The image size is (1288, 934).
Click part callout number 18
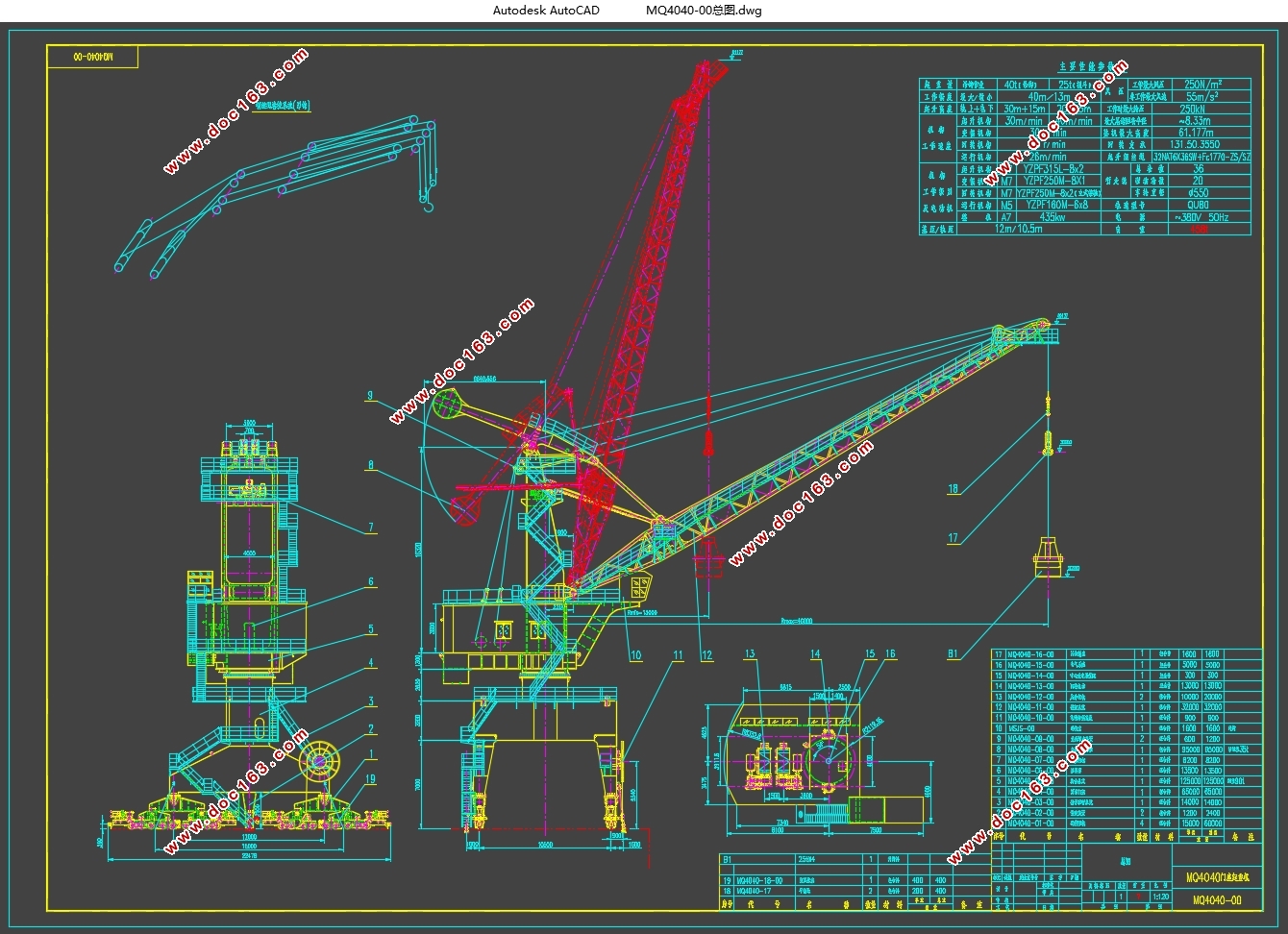[954, 489]
